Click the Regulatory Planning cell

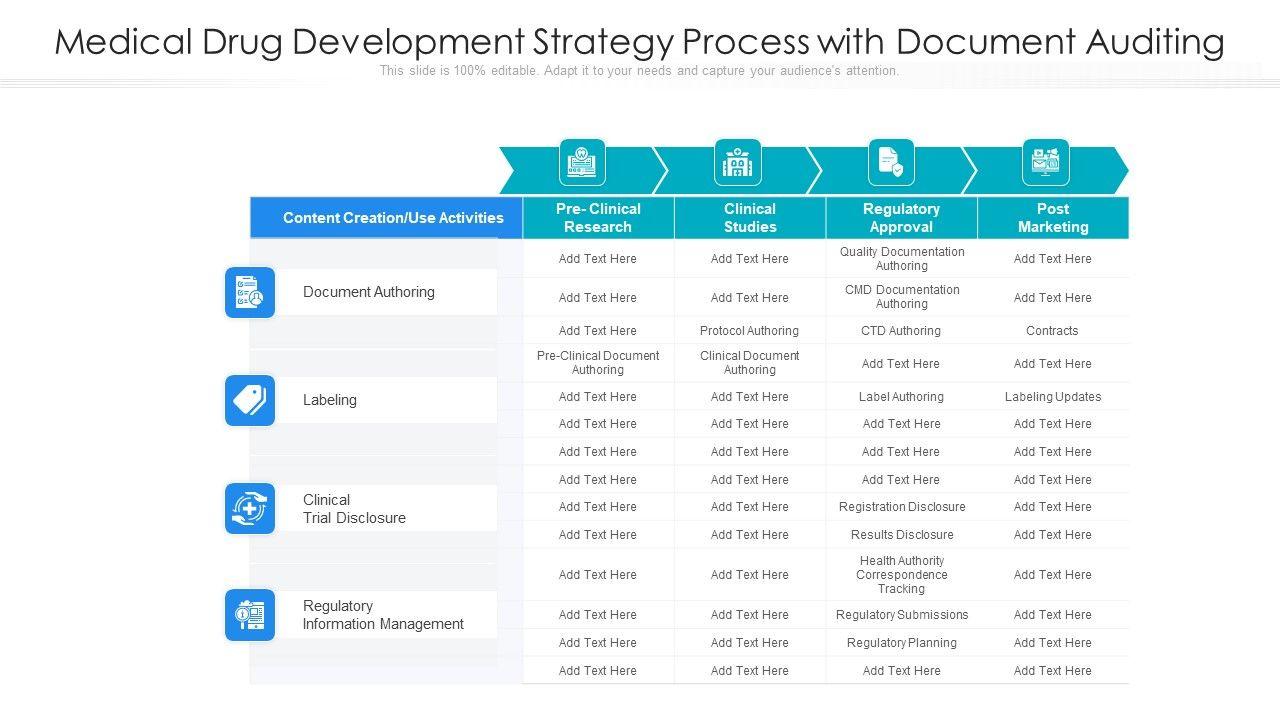902,643
